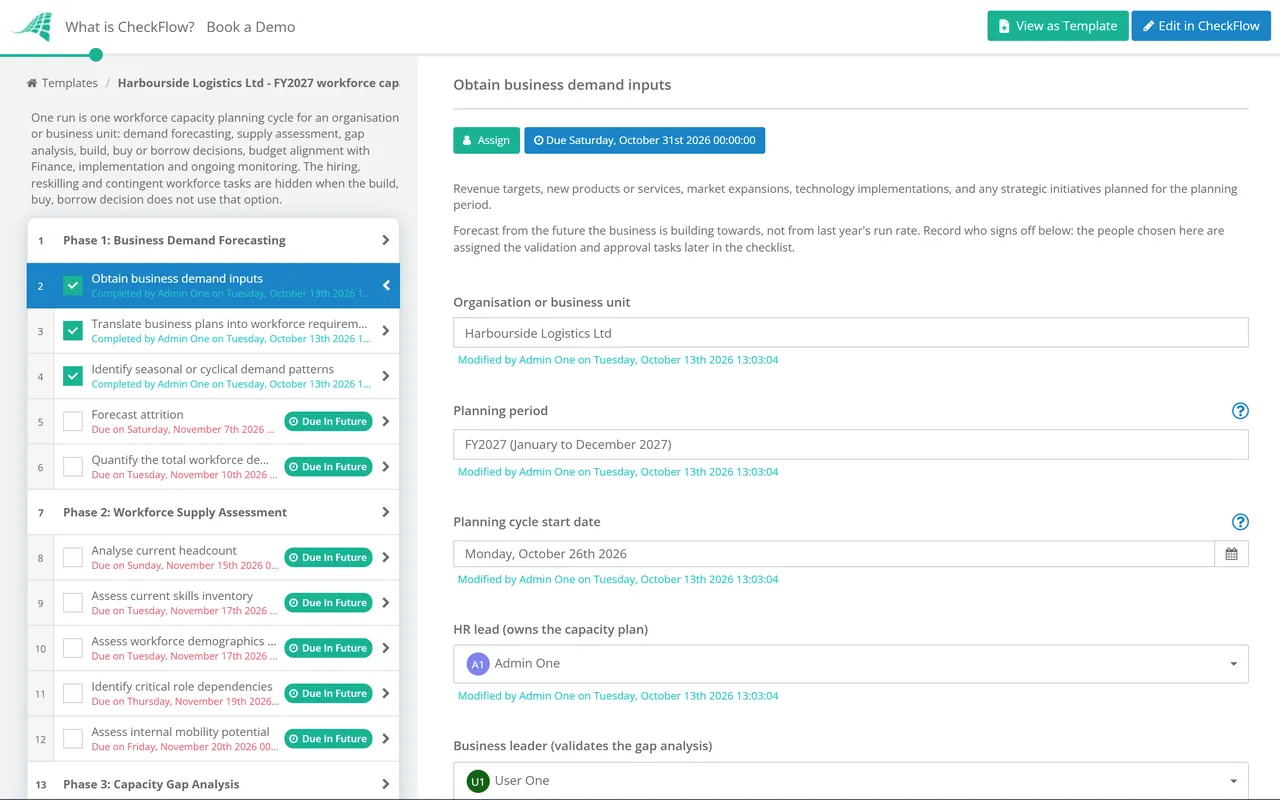The image size is (1280, 800).
Task: Click the Planning cycle start date field
Action: pos(834,554)
